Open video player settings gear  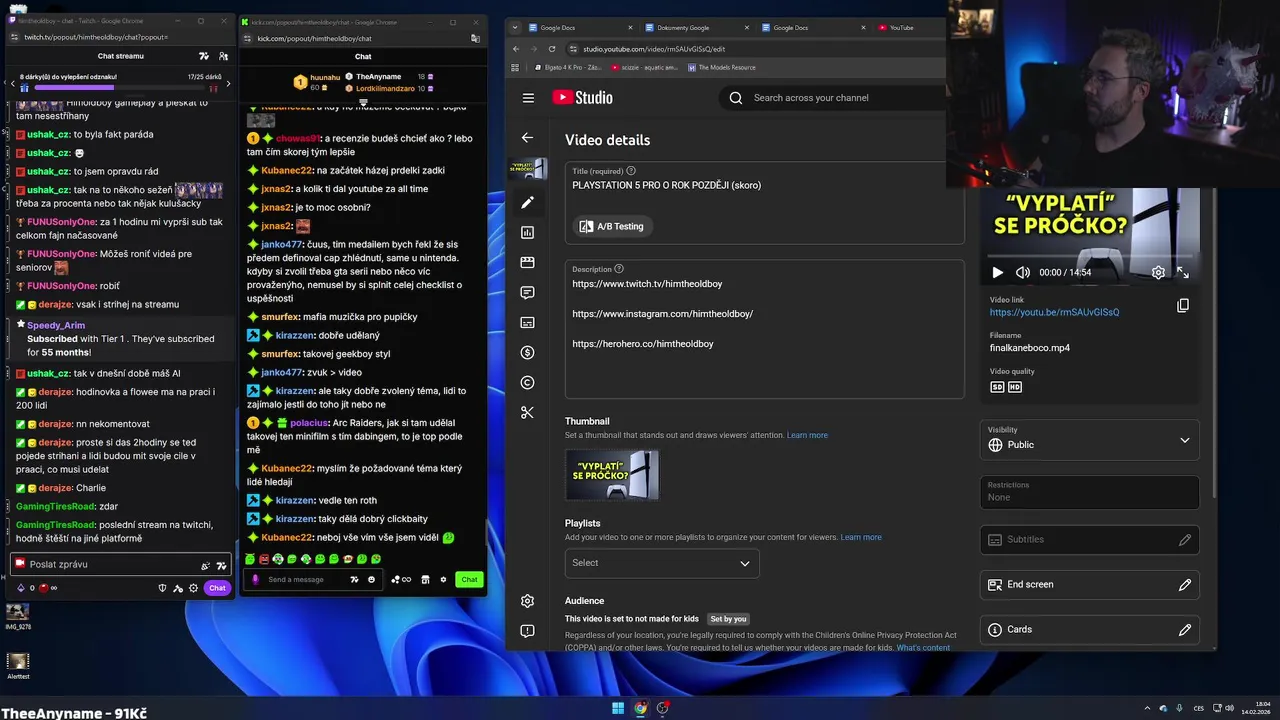(1158, 272)
